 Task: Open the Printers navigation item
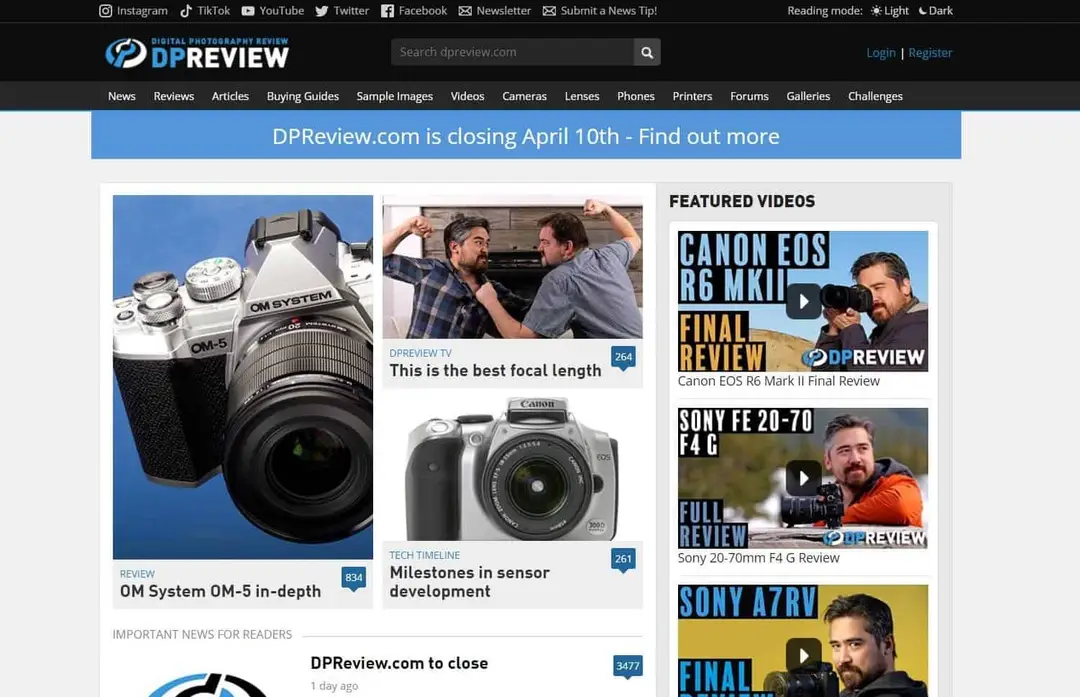pos(692,96)
